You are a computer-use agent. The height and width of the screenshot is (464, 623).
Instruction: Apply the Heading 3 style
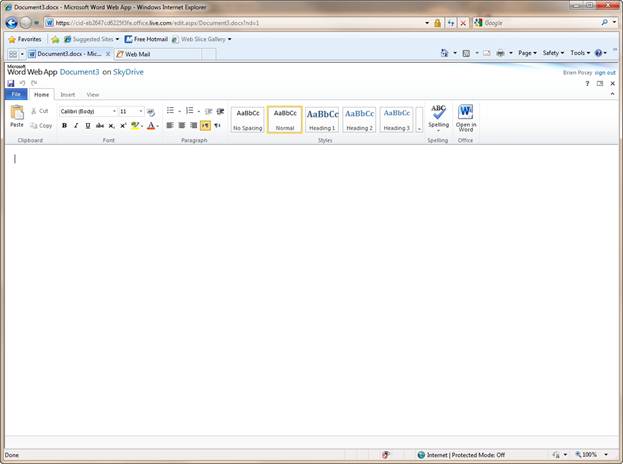(x=397, y=120)
